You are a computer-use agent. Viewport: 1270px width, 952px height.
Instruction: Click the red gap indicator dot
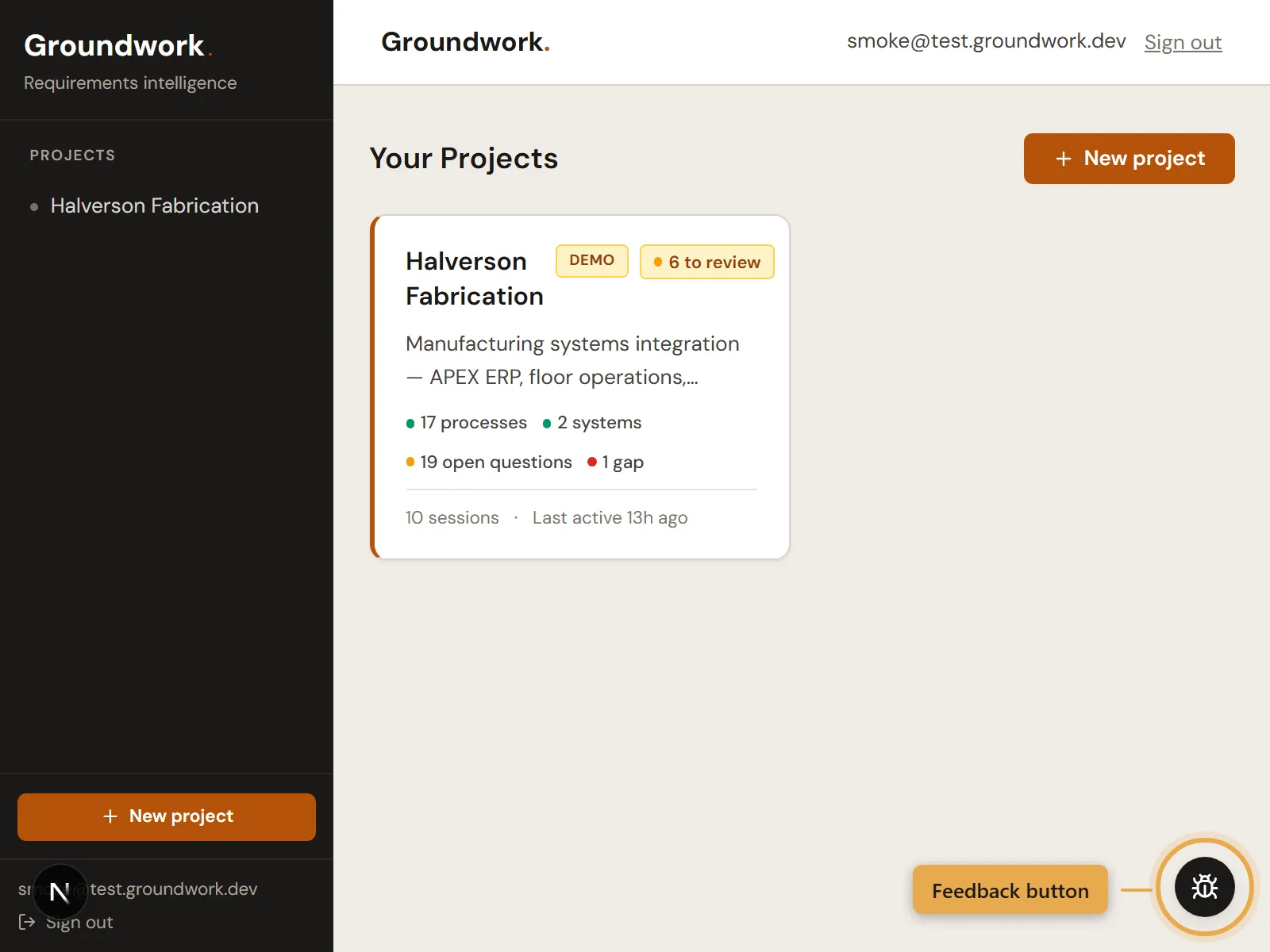[x=591, y=461]
